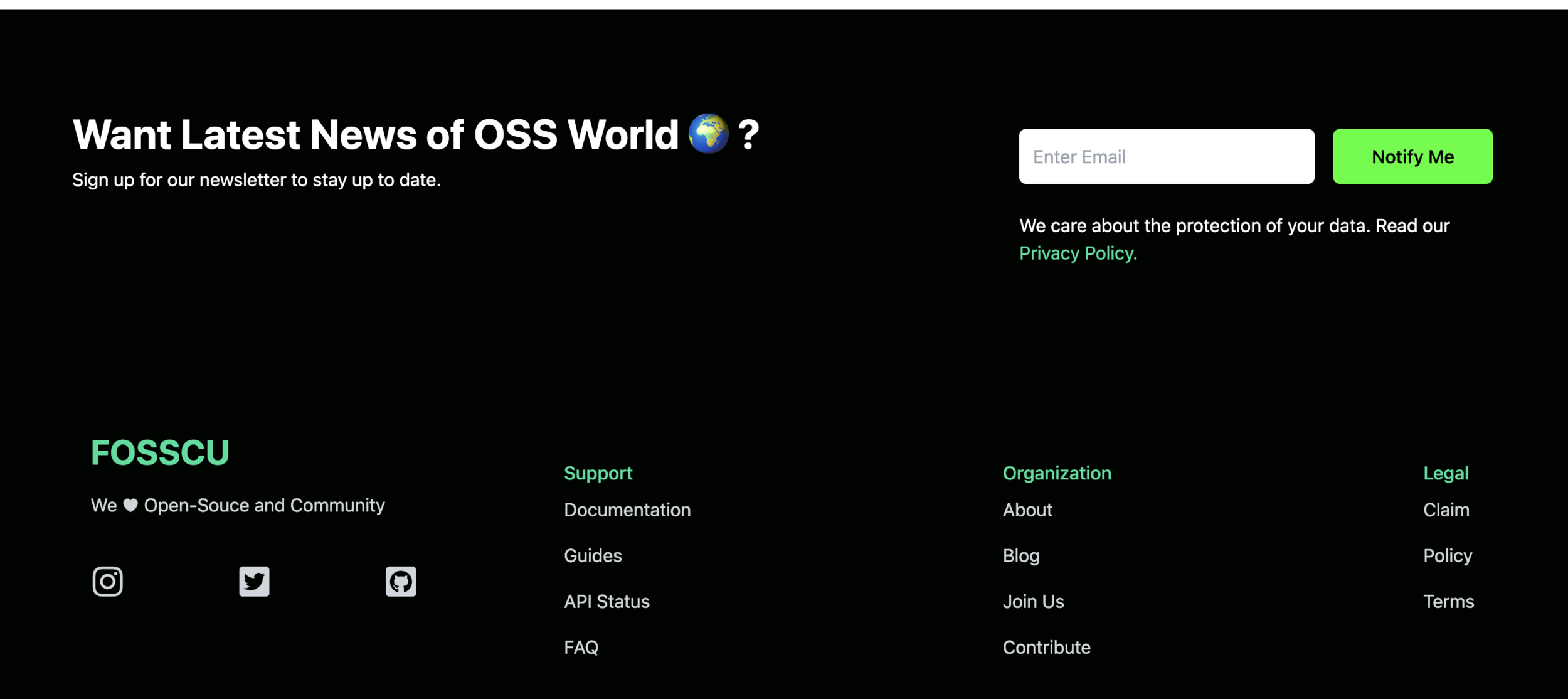Open the Guides footer link
The image size is (1568, 699).
tap(592, 555)
